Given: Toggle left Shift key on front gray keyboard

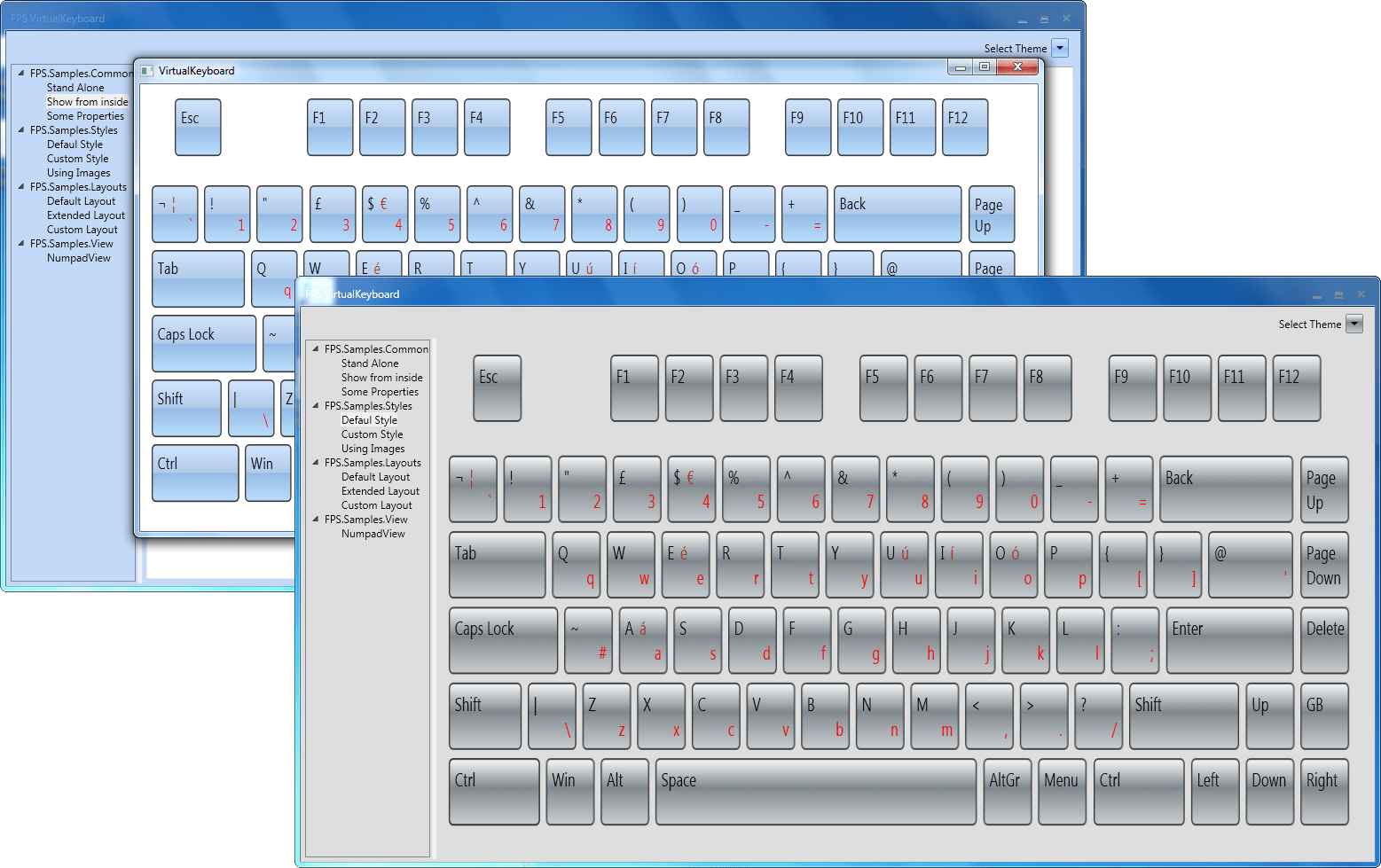Looking at the screenshot, I should [x=485, y=716].
